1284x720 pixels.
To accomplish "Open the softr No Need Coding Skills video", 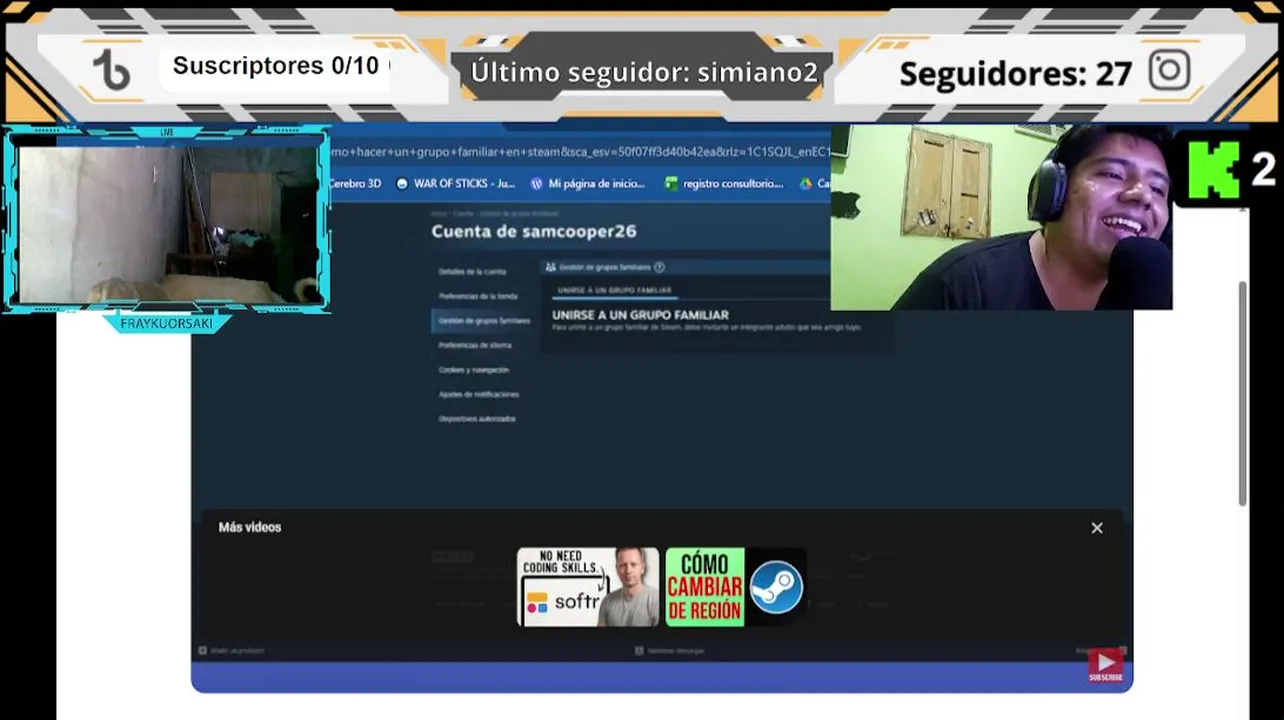I will 588,587.
